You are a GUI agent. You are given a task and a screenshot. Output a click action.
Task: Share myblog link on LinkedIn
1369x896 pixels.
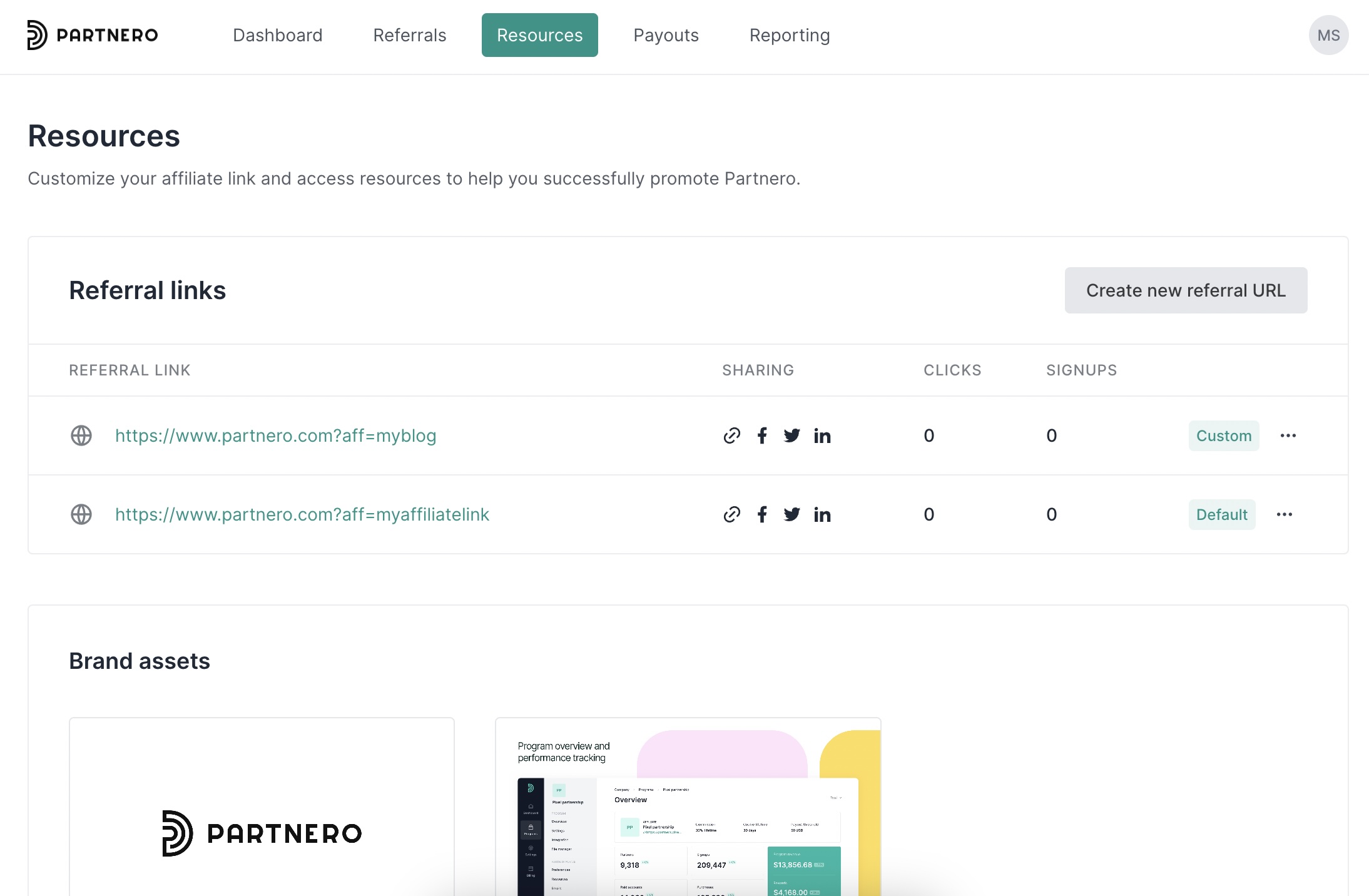(x=822, y=435)
